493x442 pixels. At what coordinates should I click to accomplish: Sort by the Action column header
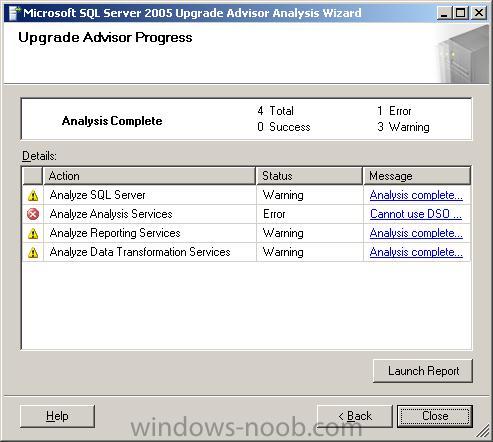pos(149,176)
